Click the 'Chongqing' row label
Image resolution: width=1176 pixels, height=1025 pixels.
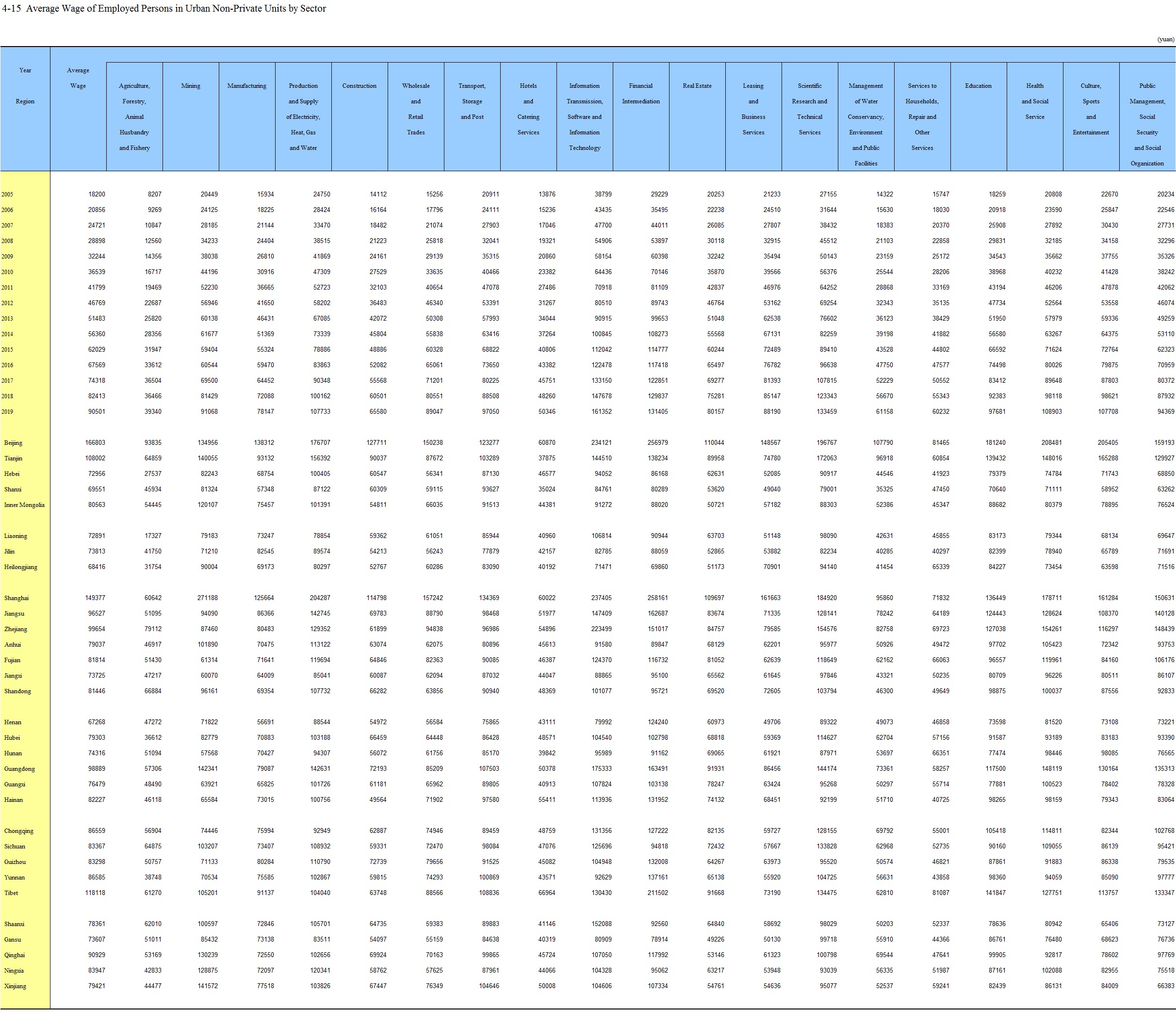19,830
